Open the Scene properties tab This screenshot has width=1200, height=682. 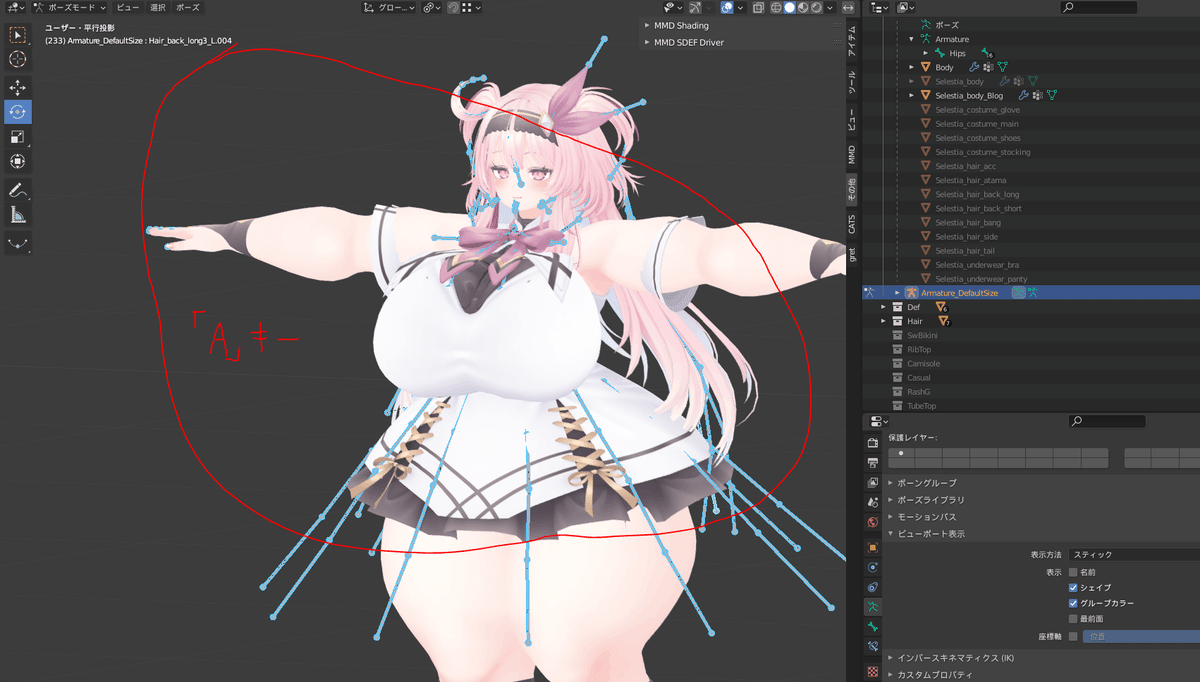(x=873, y=502)
